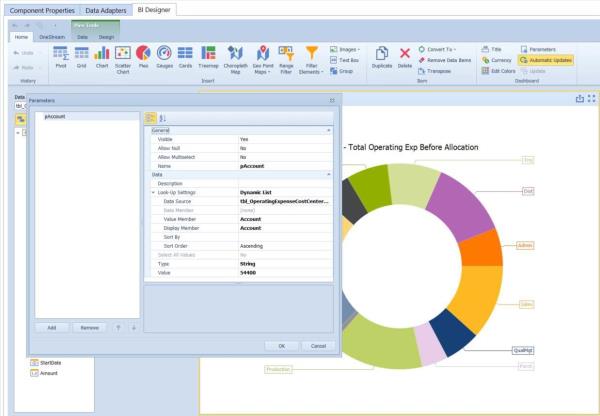
Task: Insert a Grid dashboard item
Action: click(x=81, y=57)
